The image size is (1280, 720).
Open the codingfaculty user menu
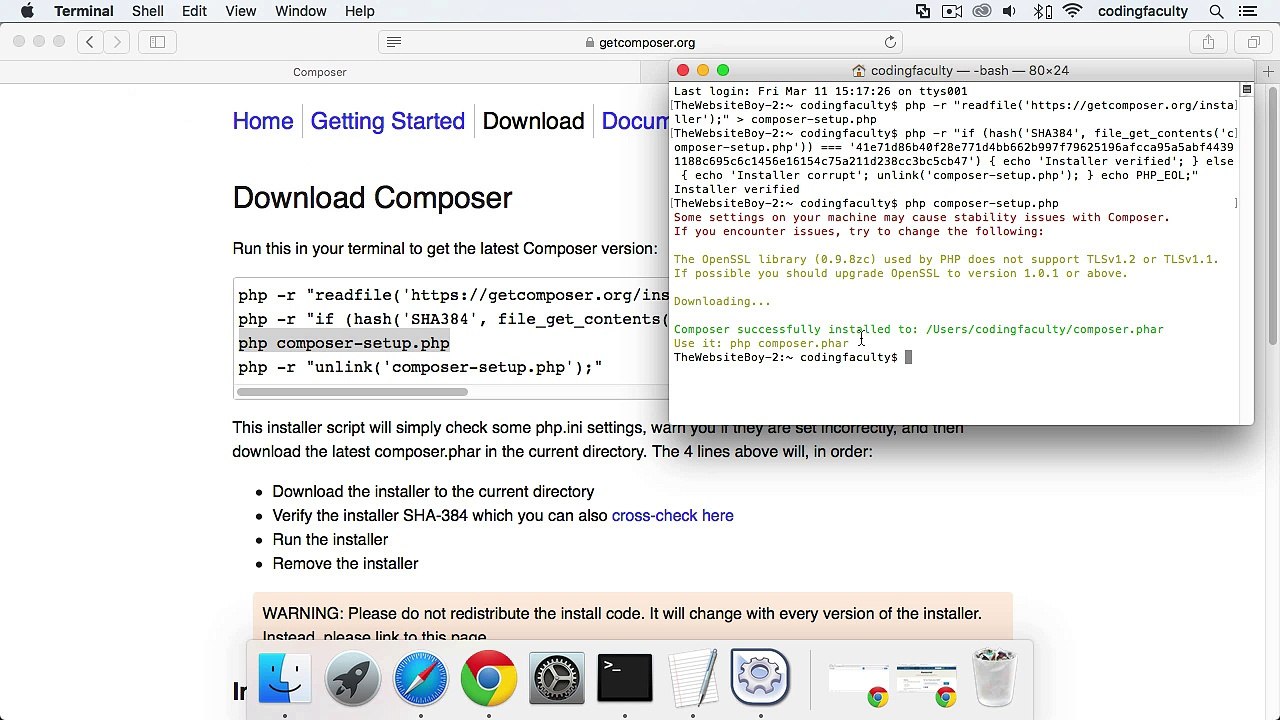click(x=1143, y=11)
